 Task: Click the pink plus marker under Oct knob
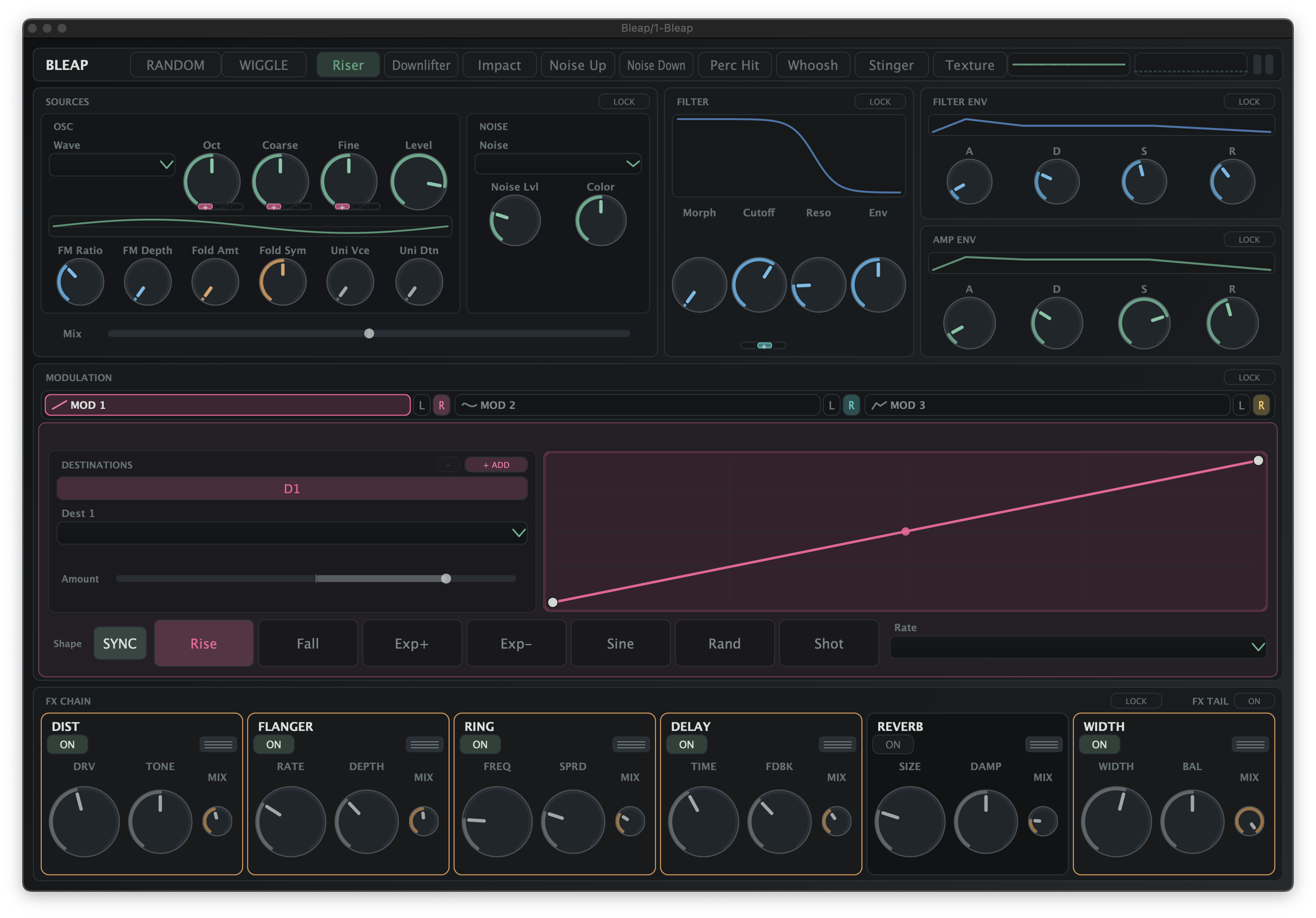(x=205, y=207)
